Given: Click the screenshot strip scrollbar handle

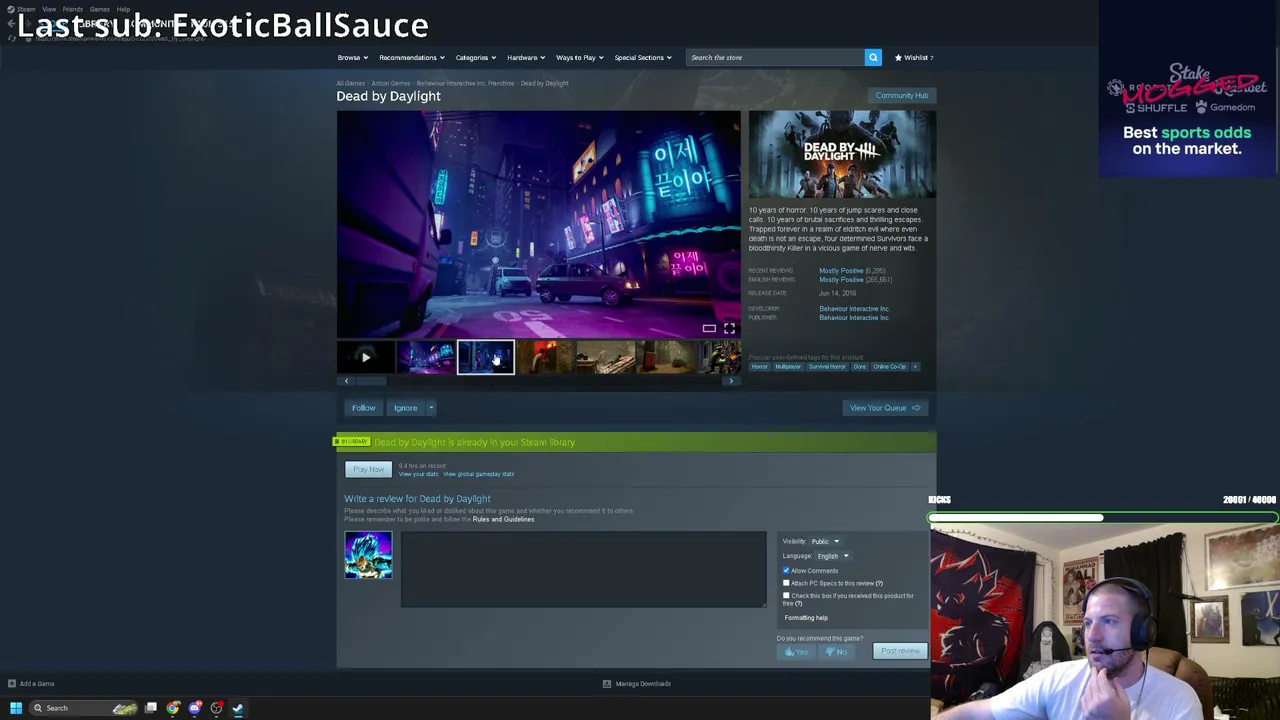Looking at the screenshot, I should point(371,381).
